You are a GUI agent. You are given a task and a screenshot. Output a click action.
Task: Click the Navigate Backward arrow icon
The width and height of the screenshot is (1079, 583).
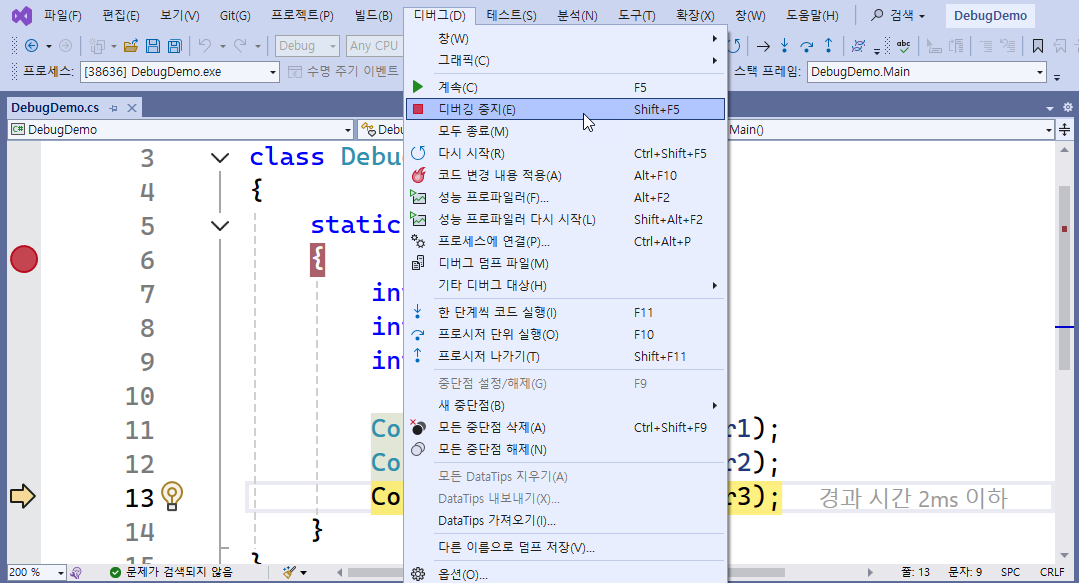[x=32, y=45]
